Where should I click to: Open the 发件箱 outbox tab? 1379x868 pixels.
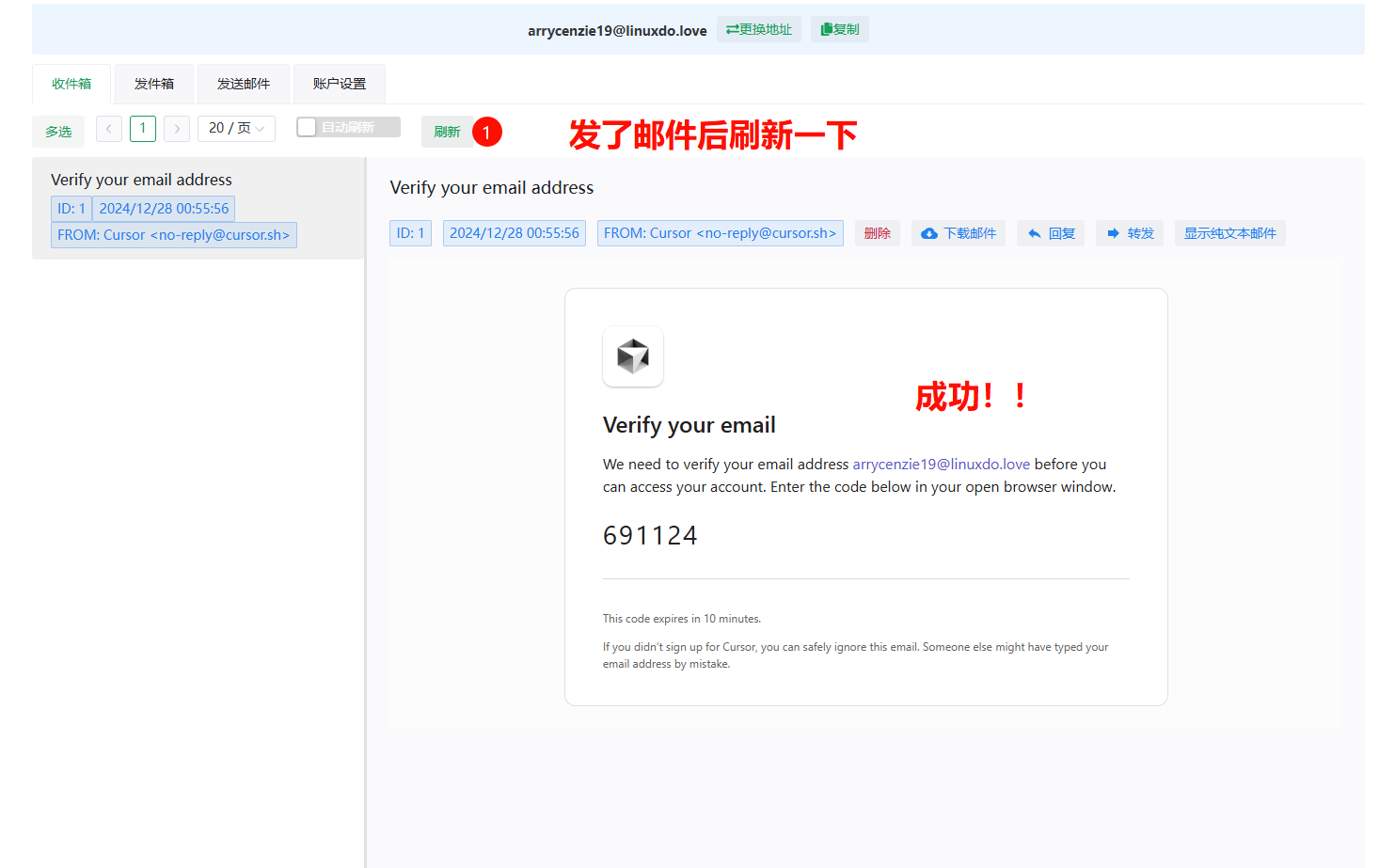(154, 84)
